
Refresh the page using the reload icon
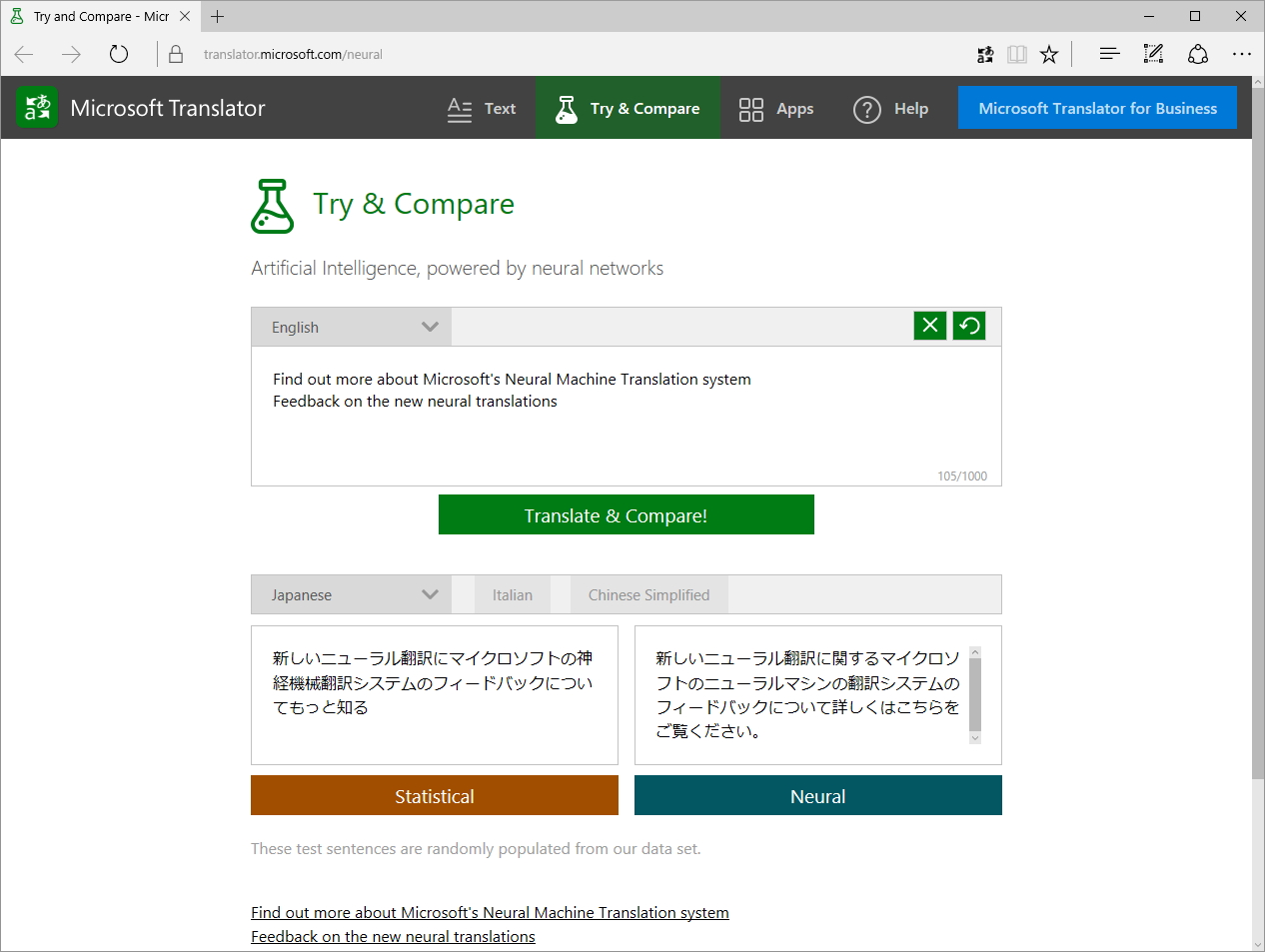point(119,54)
